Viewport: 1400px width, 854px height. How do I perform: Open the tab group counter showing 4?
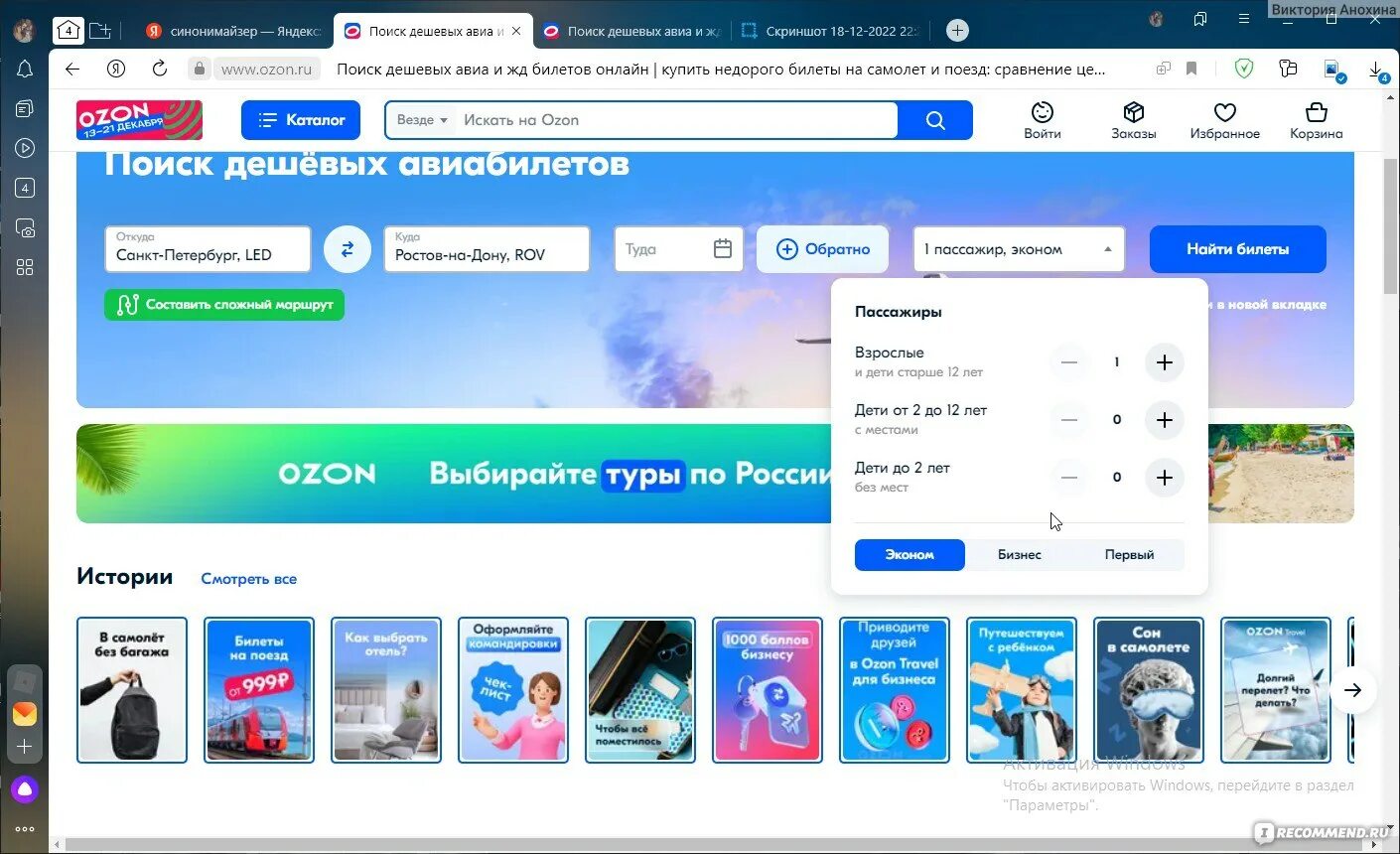click(69, 30)
